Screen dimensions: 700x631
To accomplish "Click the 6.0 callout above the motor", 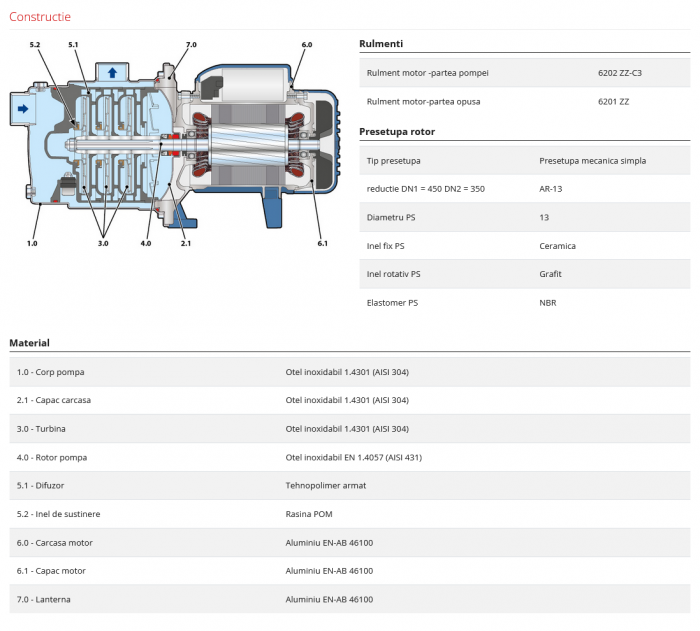I will pyautogui.click(x=307, y=45).
